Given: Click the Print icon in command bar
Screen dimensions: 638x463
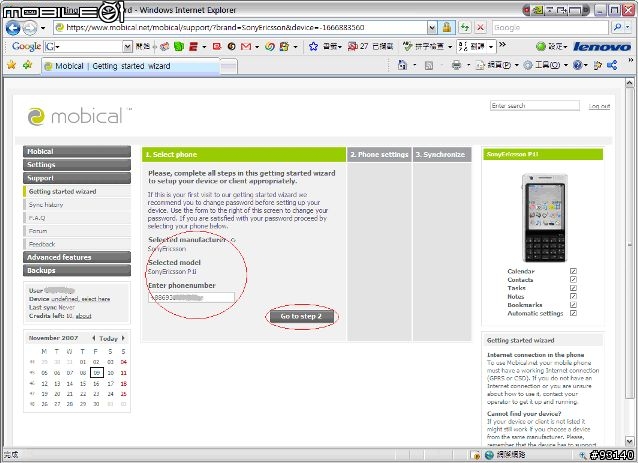Looking at the screenshot, I should 457,65.
